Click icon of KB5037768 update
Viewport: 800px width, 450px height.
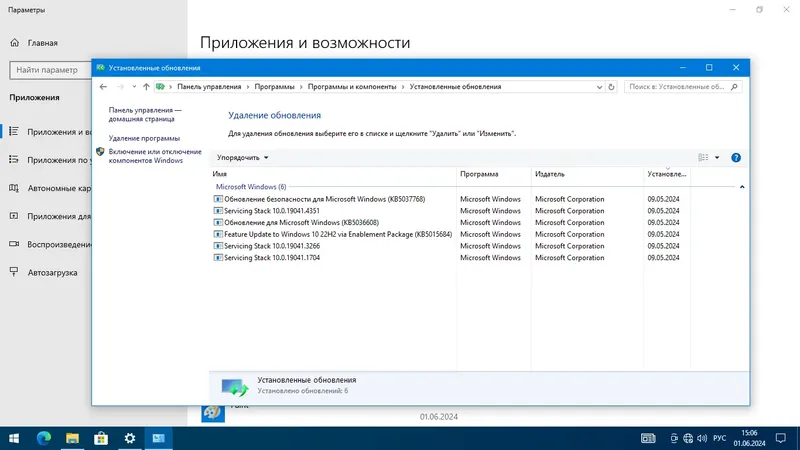[218, 199]
